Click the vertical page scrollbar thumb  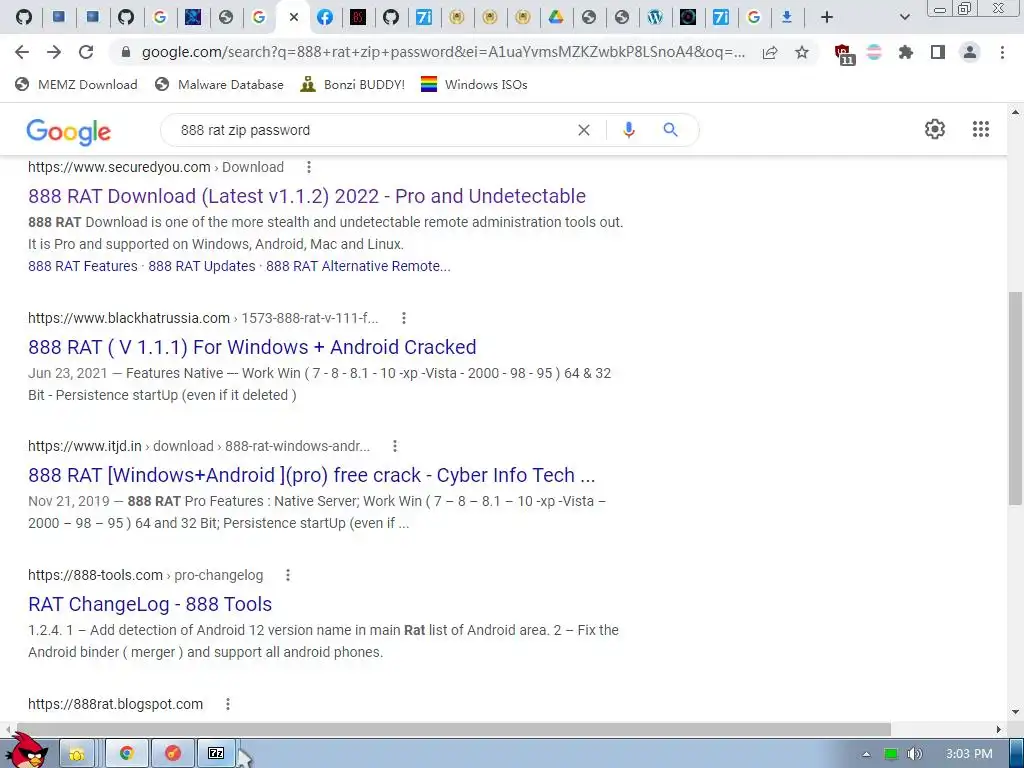coord(1015,398)
